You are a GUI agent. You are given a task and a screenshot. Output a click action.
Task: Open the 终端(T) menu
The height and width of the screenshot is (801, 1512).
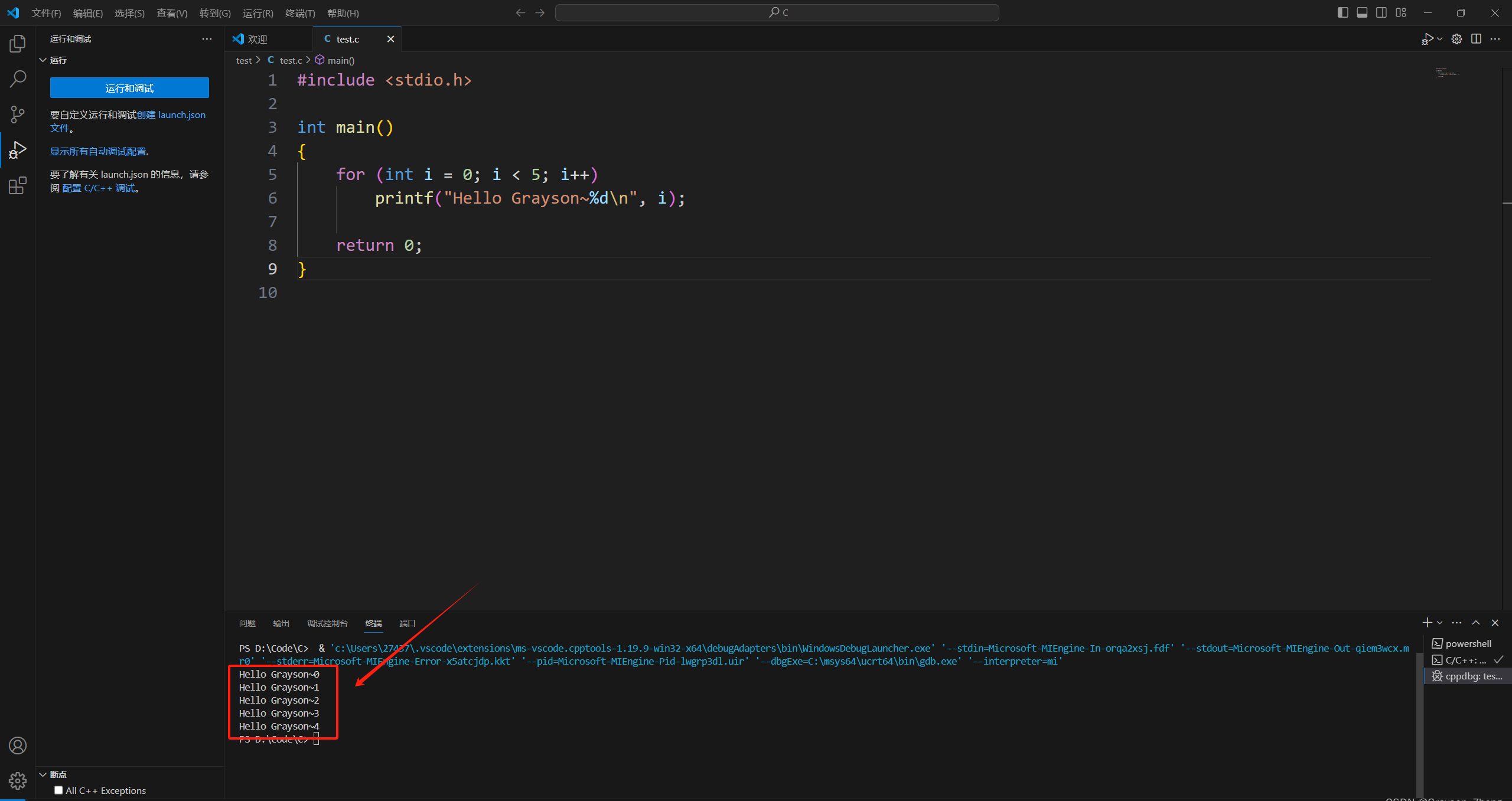point(299,13)
